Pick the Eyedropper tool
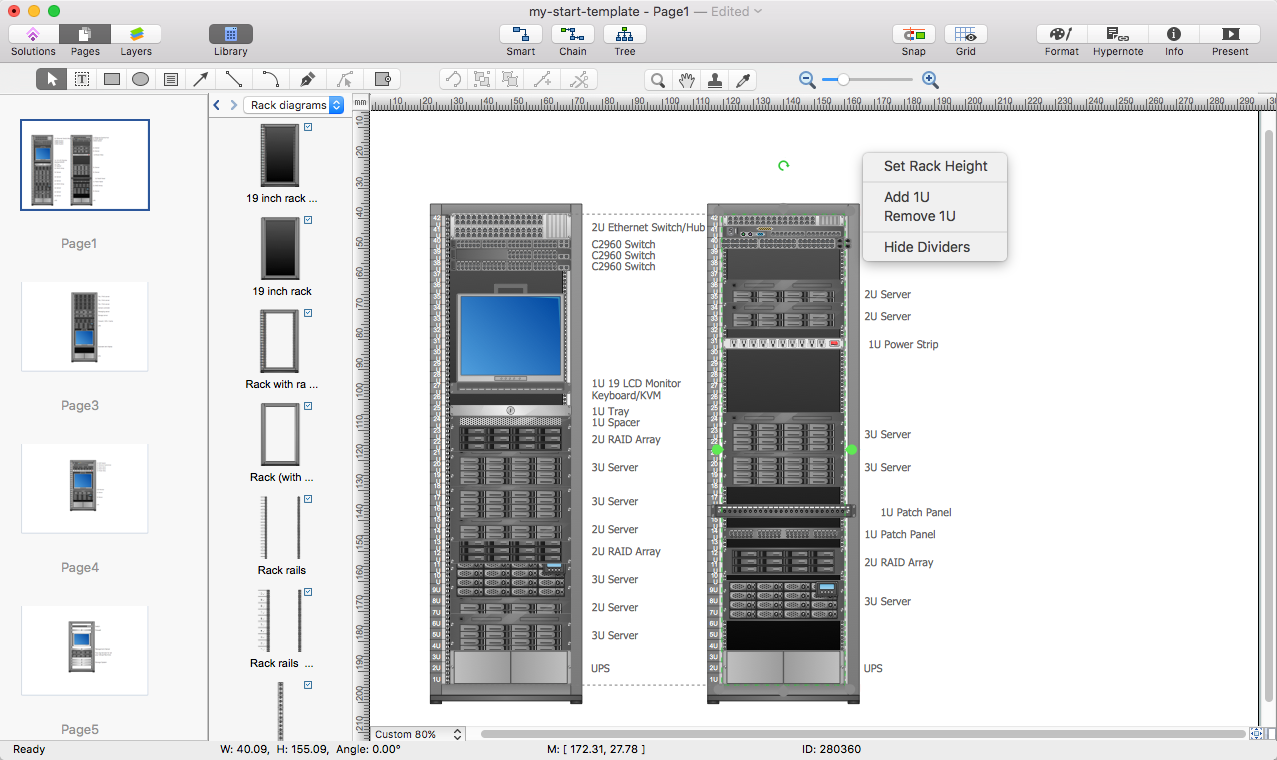The width and height of the screenshot is (1277, 760). click(742, 79)
